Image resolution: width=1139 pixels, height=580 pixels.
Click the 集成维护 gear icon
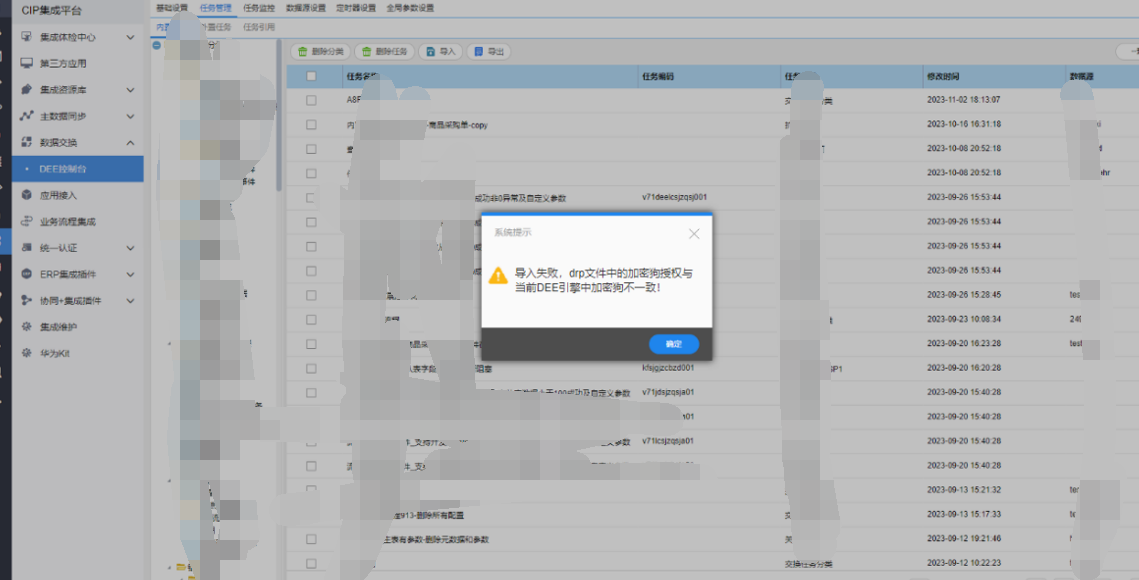point(27,326)
